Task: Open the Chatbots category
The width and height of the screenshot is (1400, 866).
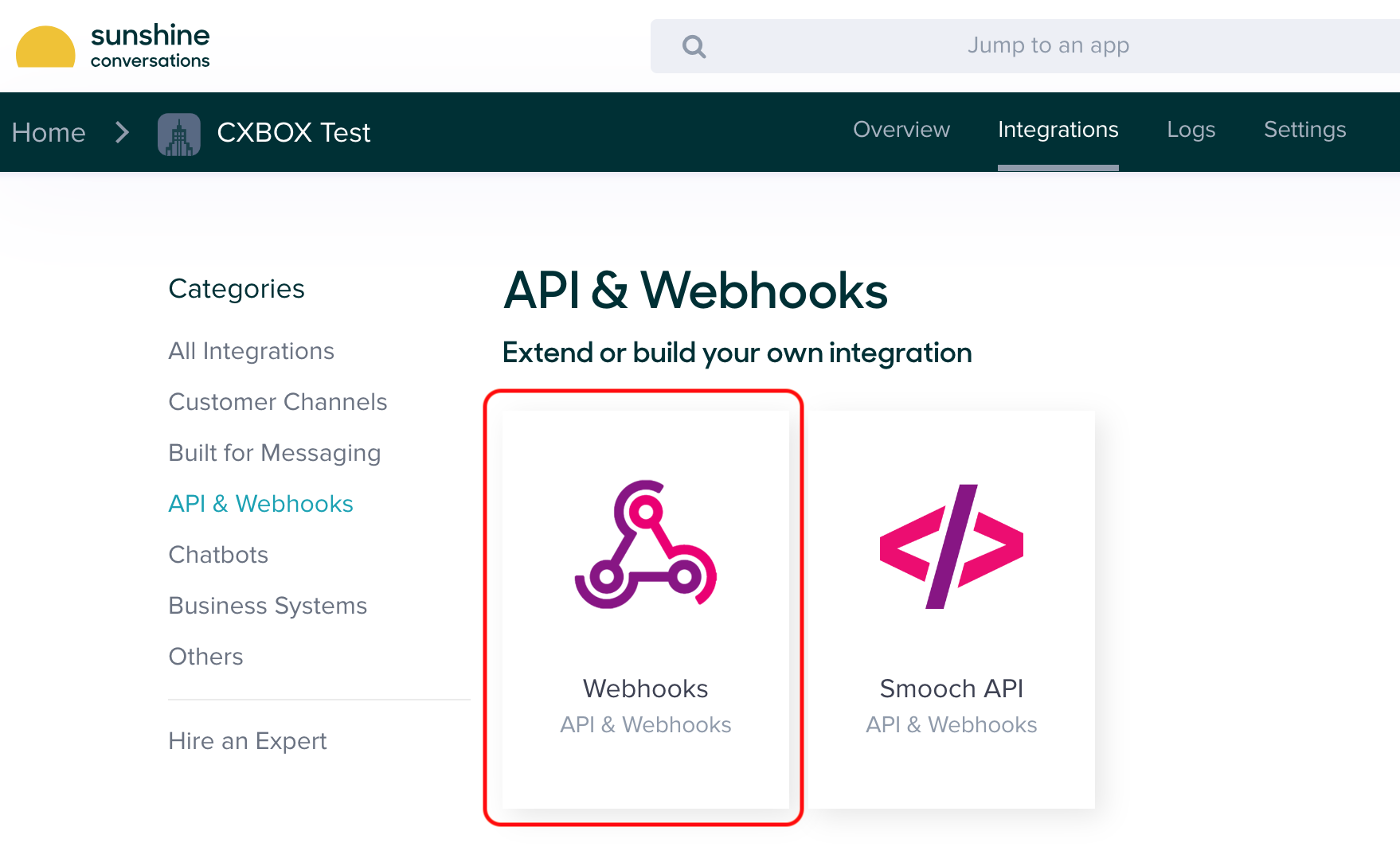Action: [218, 555]
